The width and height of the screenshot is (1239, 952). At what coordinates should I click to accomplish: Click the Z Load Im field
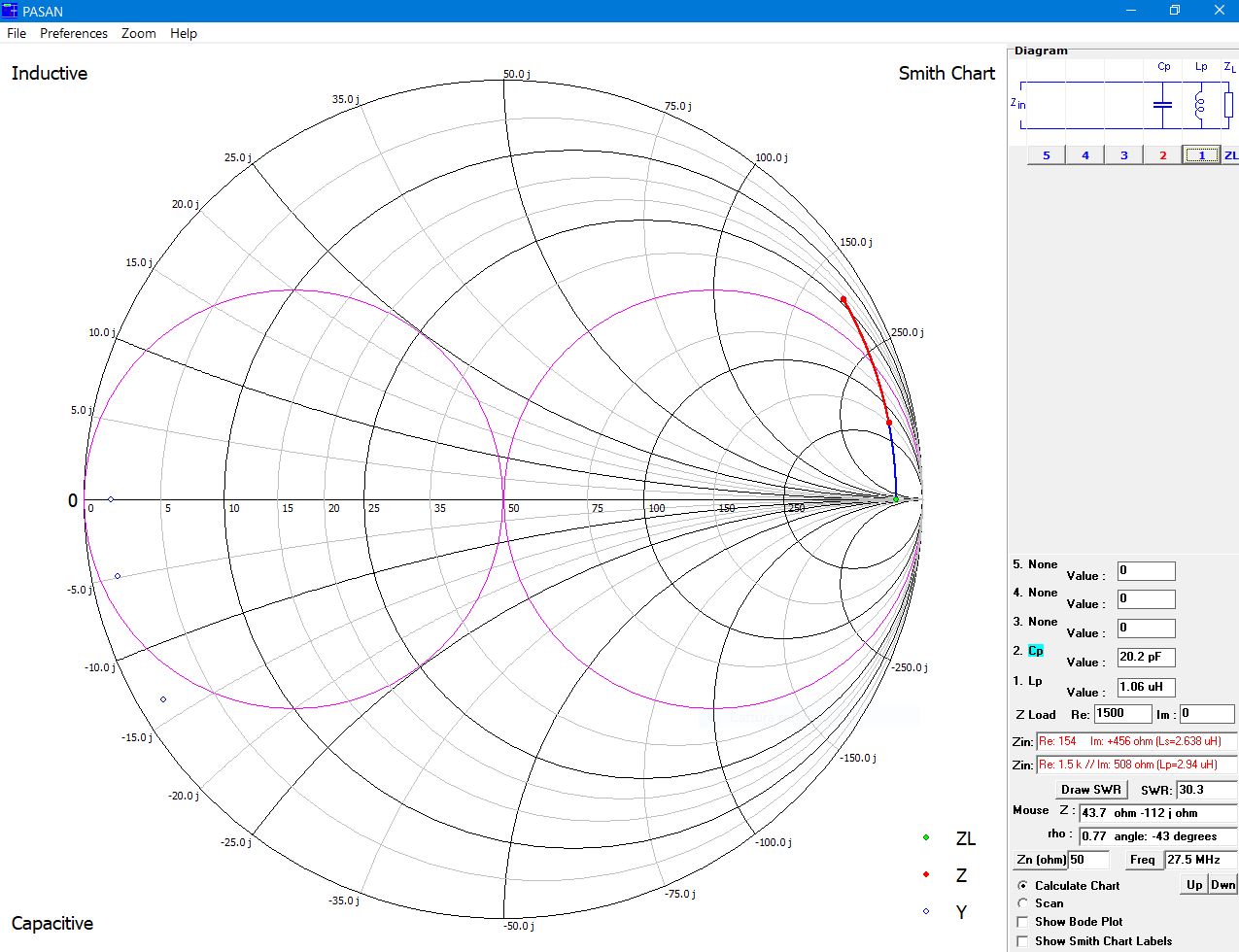pyautogui.click(x=1207, y=714)
